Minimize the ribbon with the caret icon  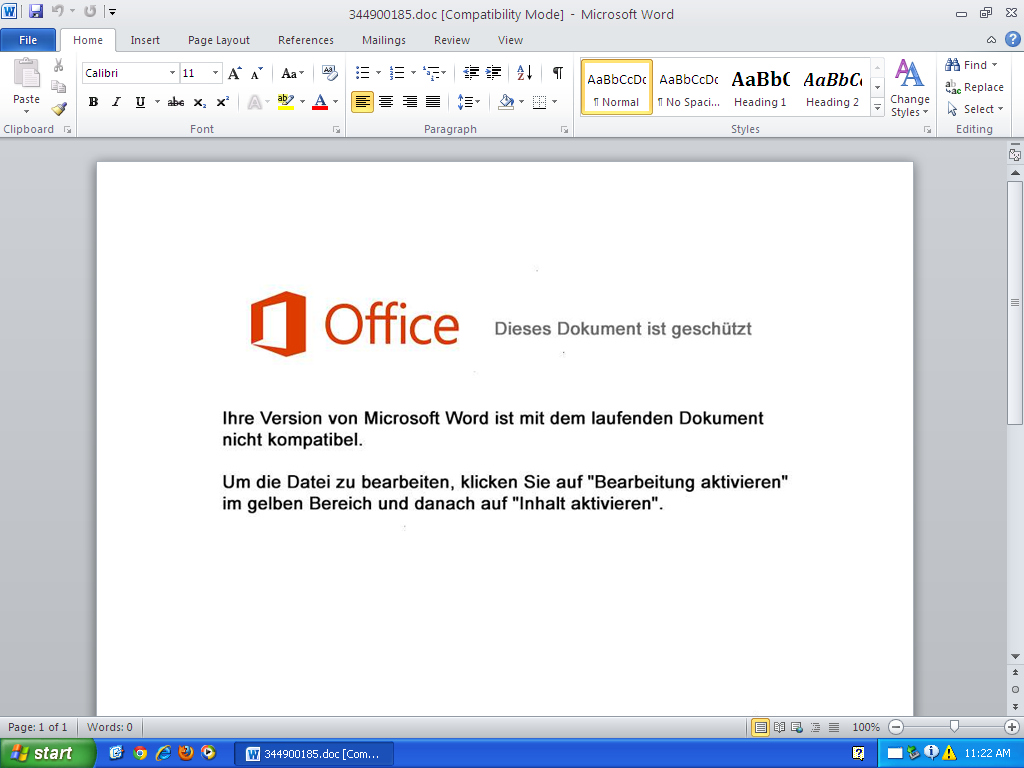click(x=991, y=40)
